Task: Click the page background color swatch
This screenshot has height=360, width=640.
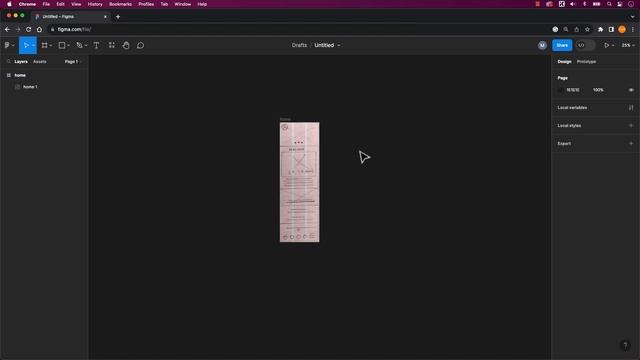Action: 560,90
